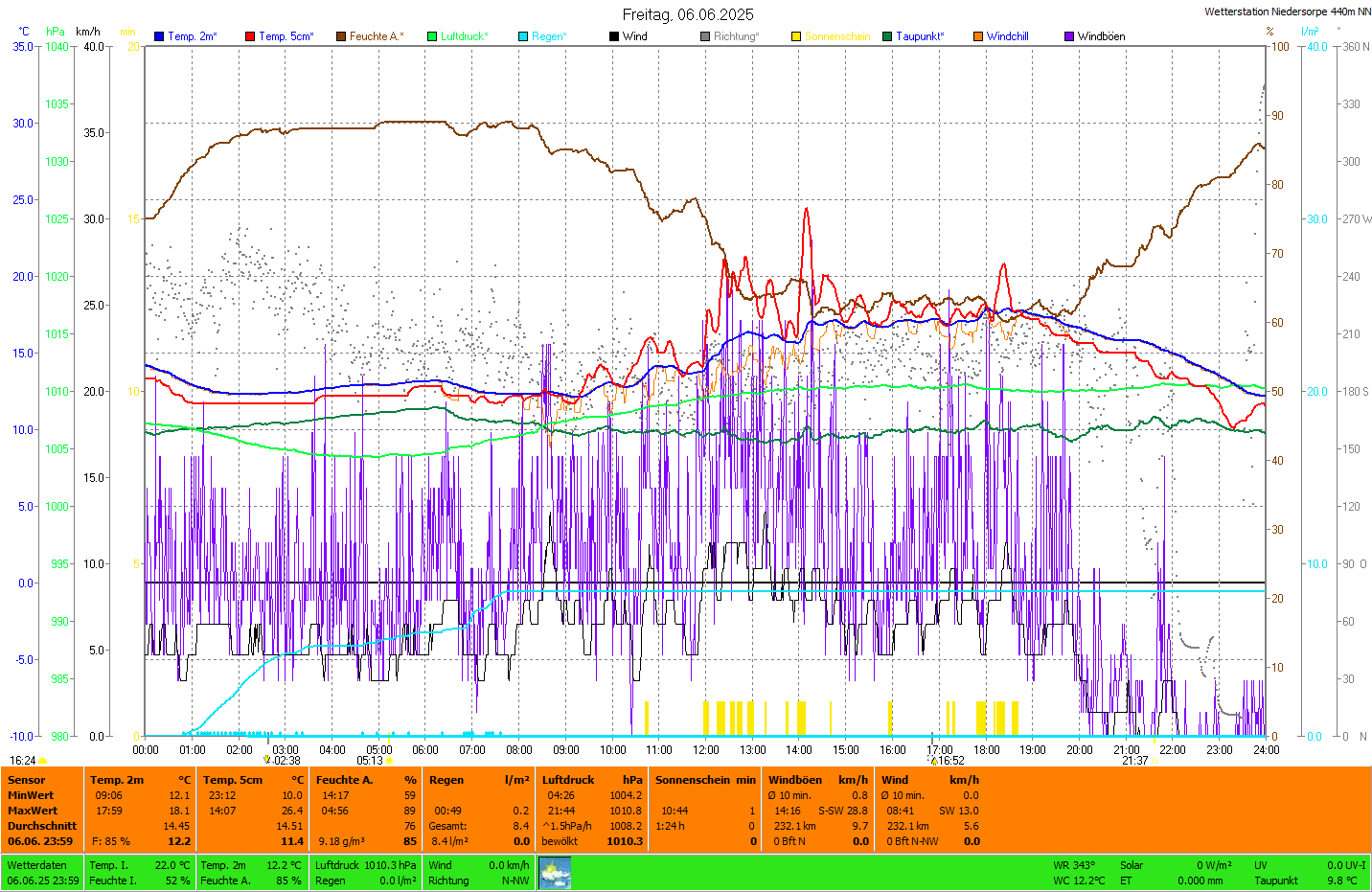Click the blue Temp. 2m legend square
Viewport: 1372px width, 892px height.
pyautogui.click(x=159, y=36)
